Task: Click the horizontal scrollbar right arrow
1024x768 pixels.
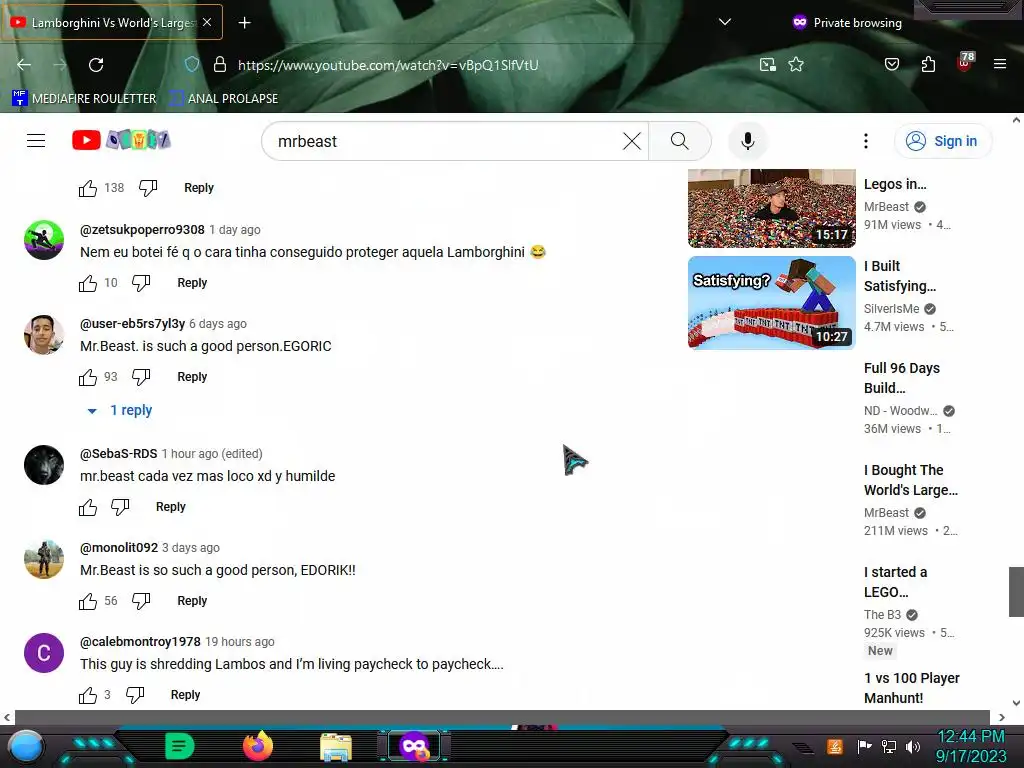Action: [x=1001, y=717]
